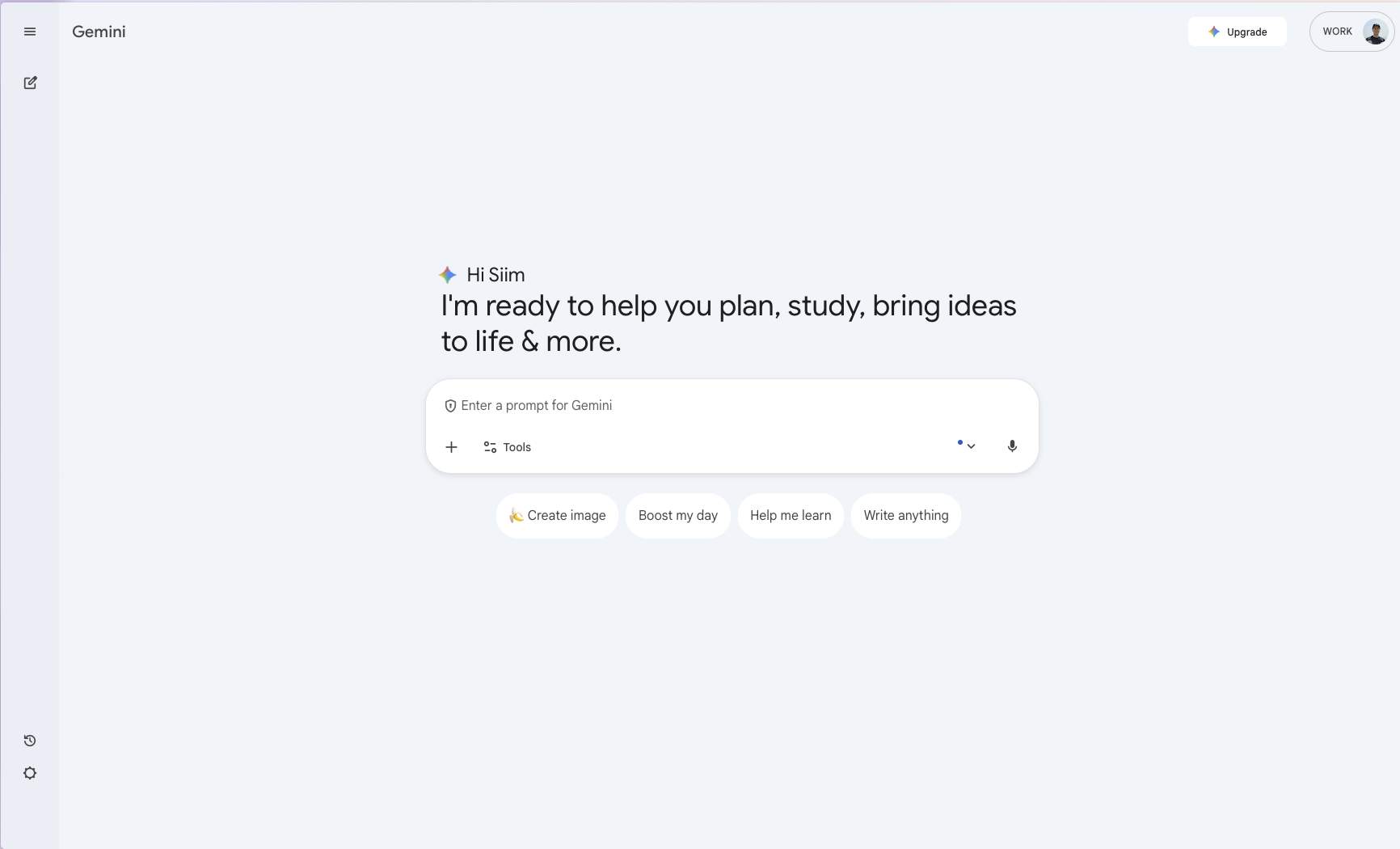Open the Tools menu in prompt box
Viewport: 1400px width, 849px height.
508,447
